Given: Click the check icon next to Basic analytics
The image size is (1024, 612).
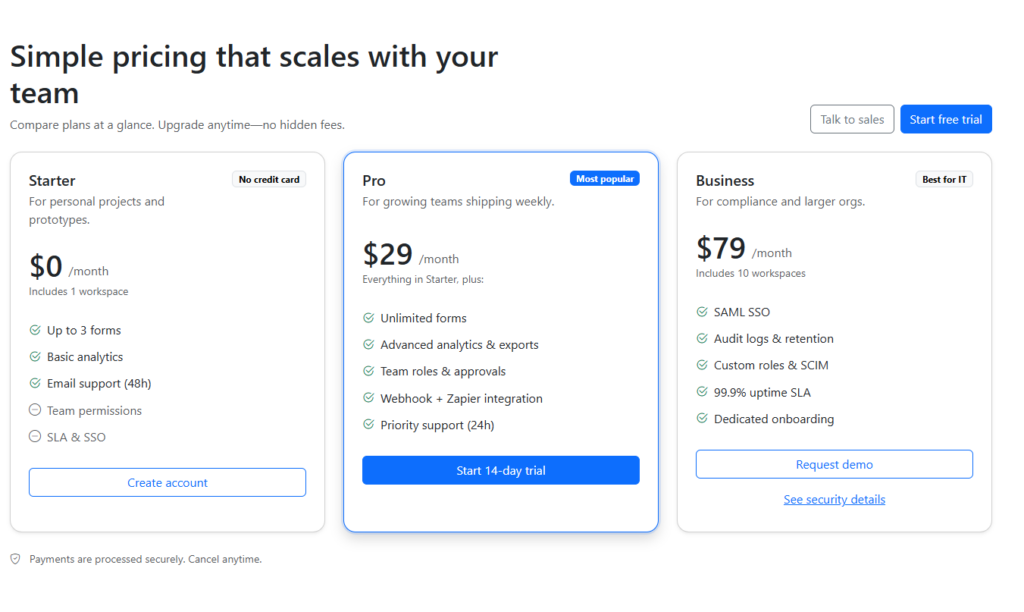Looking at the screenshot, I should (x=35, y=357).
